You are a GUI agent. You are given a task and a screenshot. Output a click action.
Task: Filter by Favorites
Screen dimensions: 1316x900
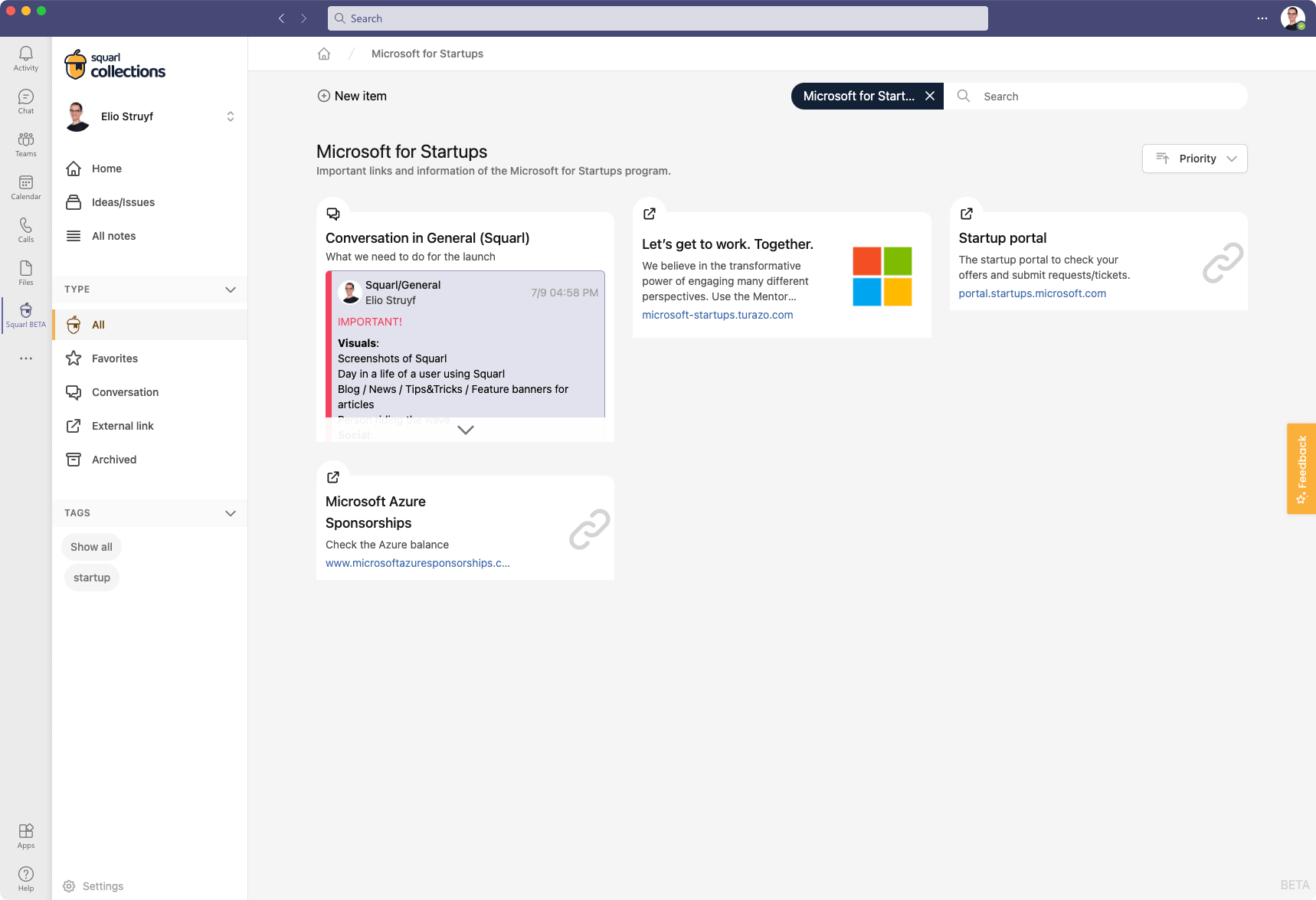coord(150,358)
